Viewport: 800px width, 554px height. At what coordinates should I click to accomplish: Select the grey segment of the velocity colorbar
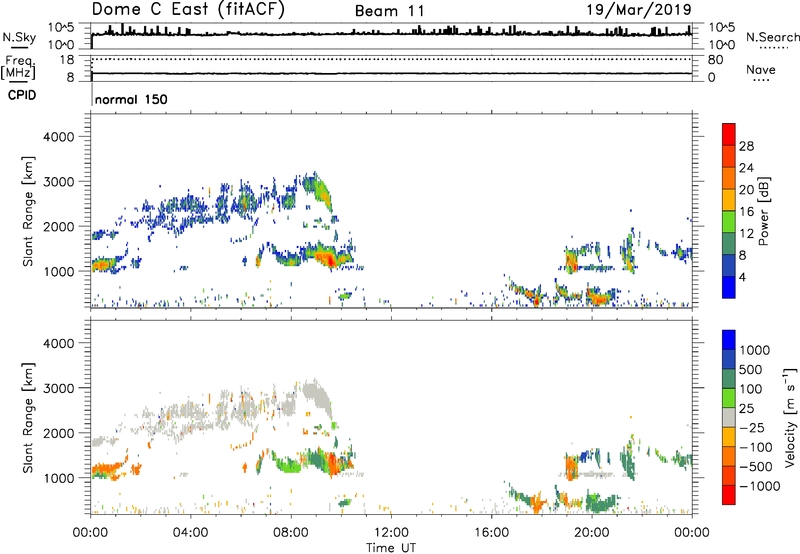coord(729,417)
